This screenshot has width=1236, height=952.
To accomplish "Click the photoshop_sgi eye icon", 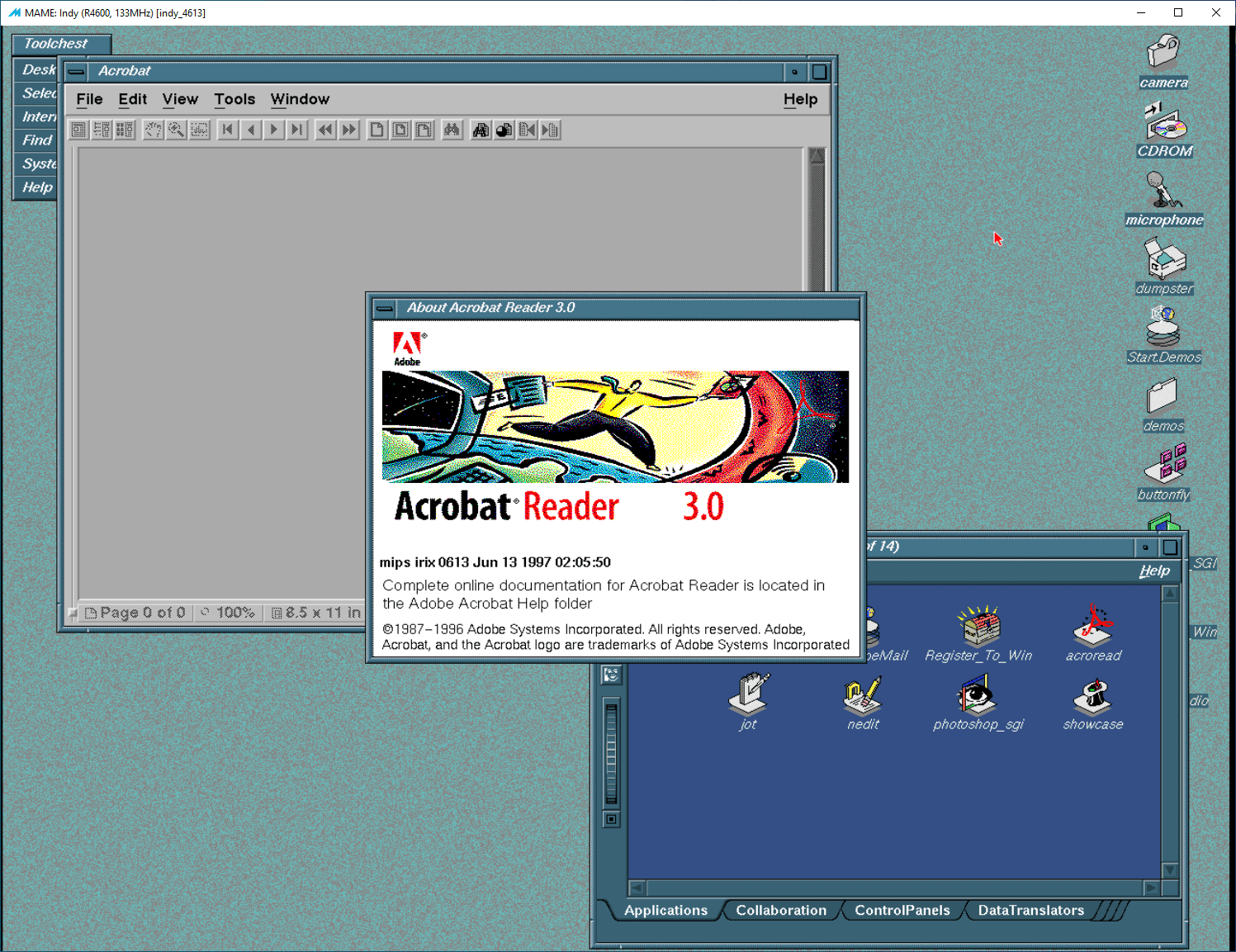I will [978, 694].
